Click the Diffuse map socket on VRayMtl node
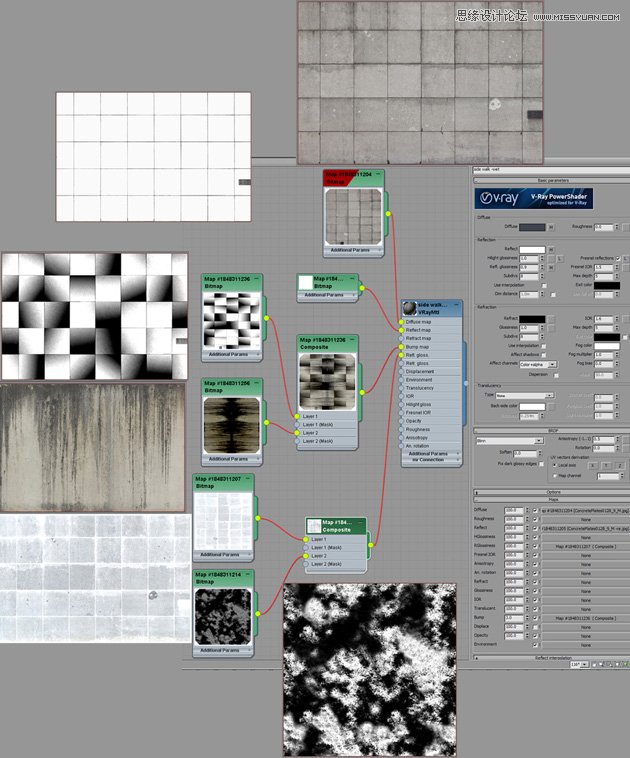The width and height of the screenshot is (630, 758). coord(401,322)
